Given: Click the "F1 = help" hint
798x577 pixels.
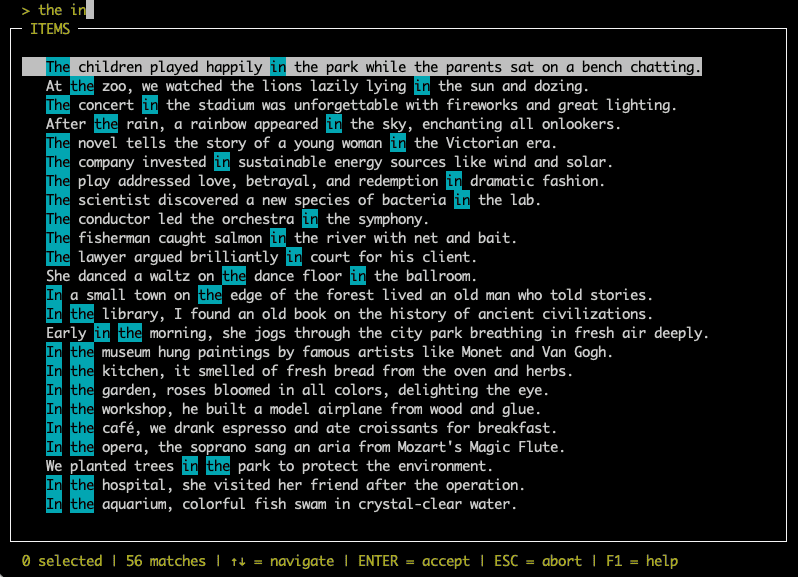Looking at the screenshot, I should [642, 561].
